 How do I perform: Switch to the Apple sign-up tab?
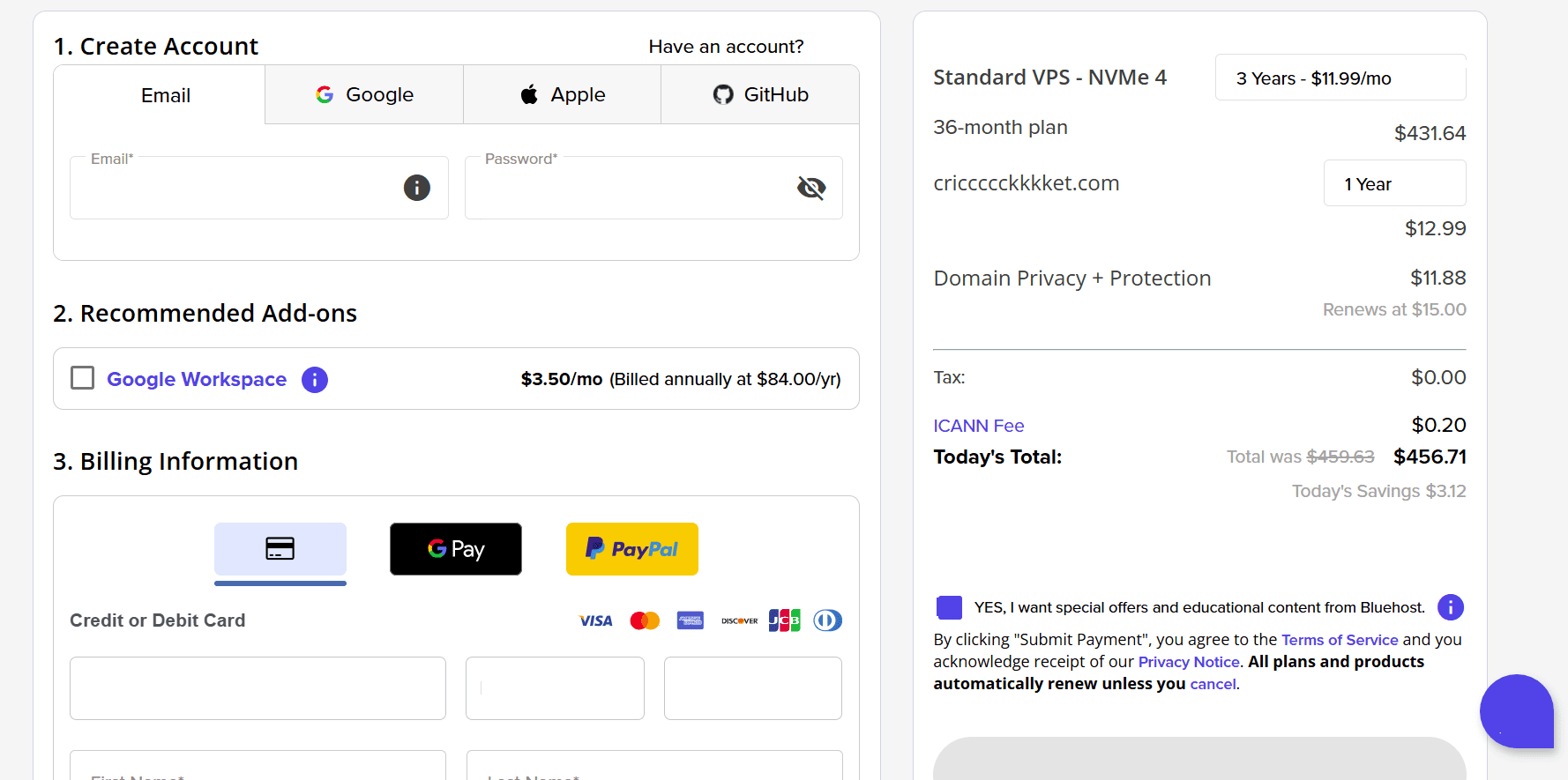click(563, 94)
